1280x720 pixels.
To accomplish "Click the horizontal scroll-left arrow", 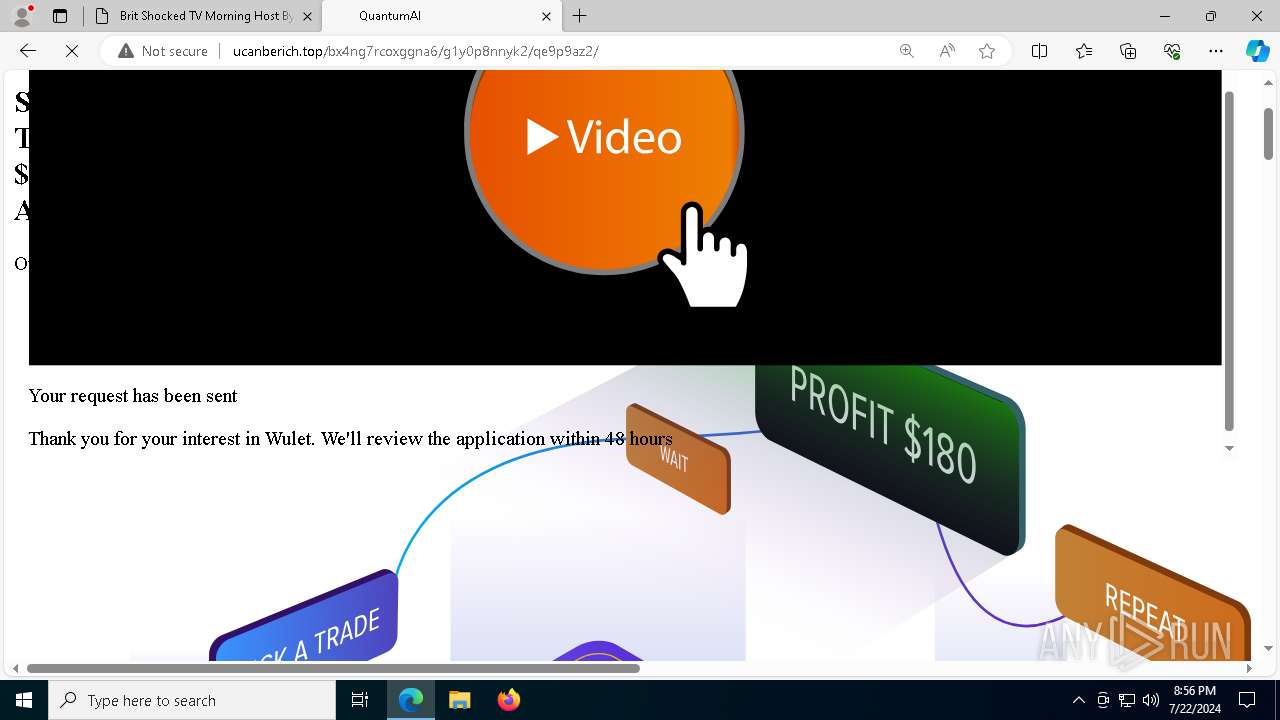I will point(15,668).
